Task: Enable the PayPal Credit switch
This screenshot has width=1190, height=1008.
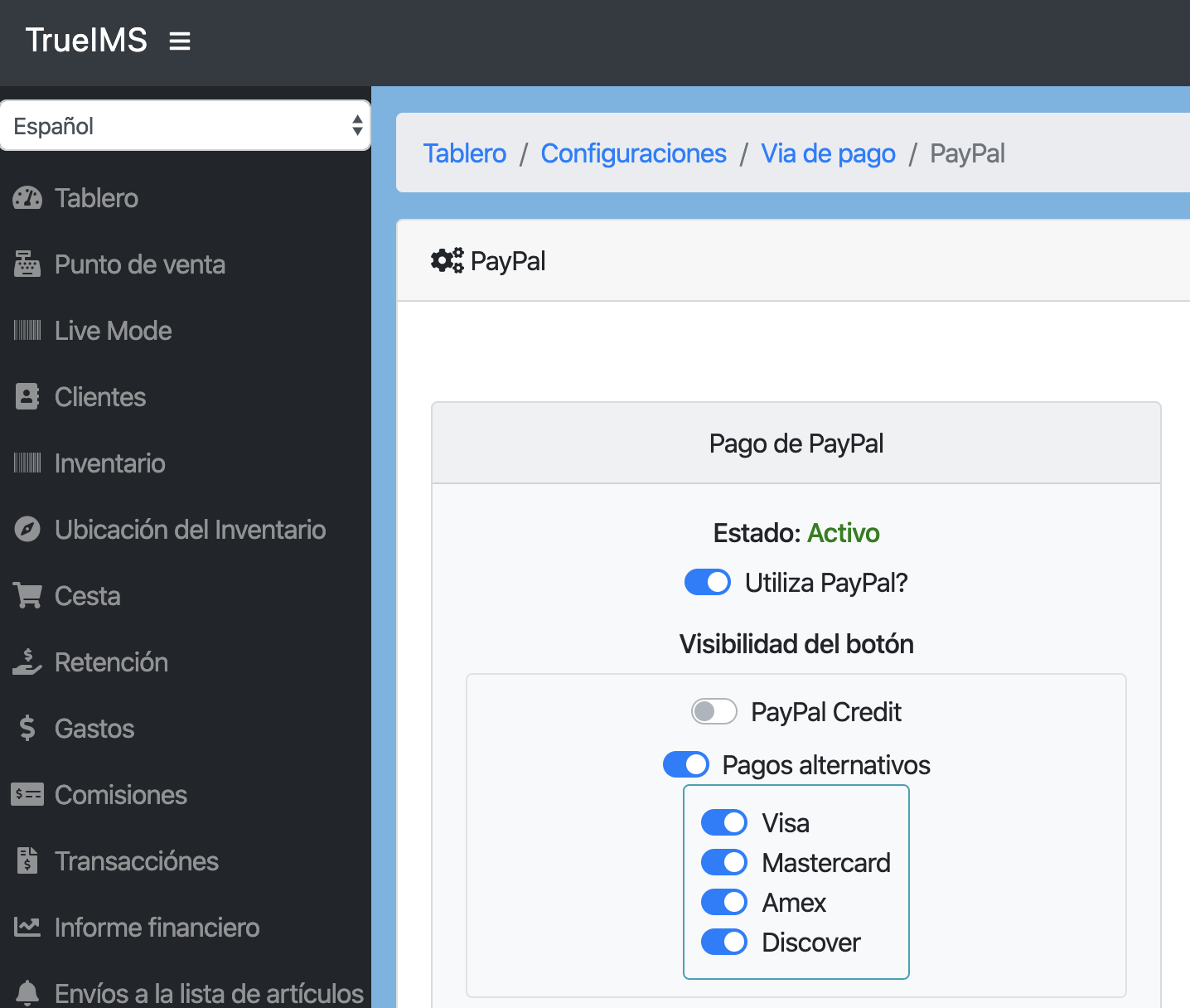Action: coord(714,711)
